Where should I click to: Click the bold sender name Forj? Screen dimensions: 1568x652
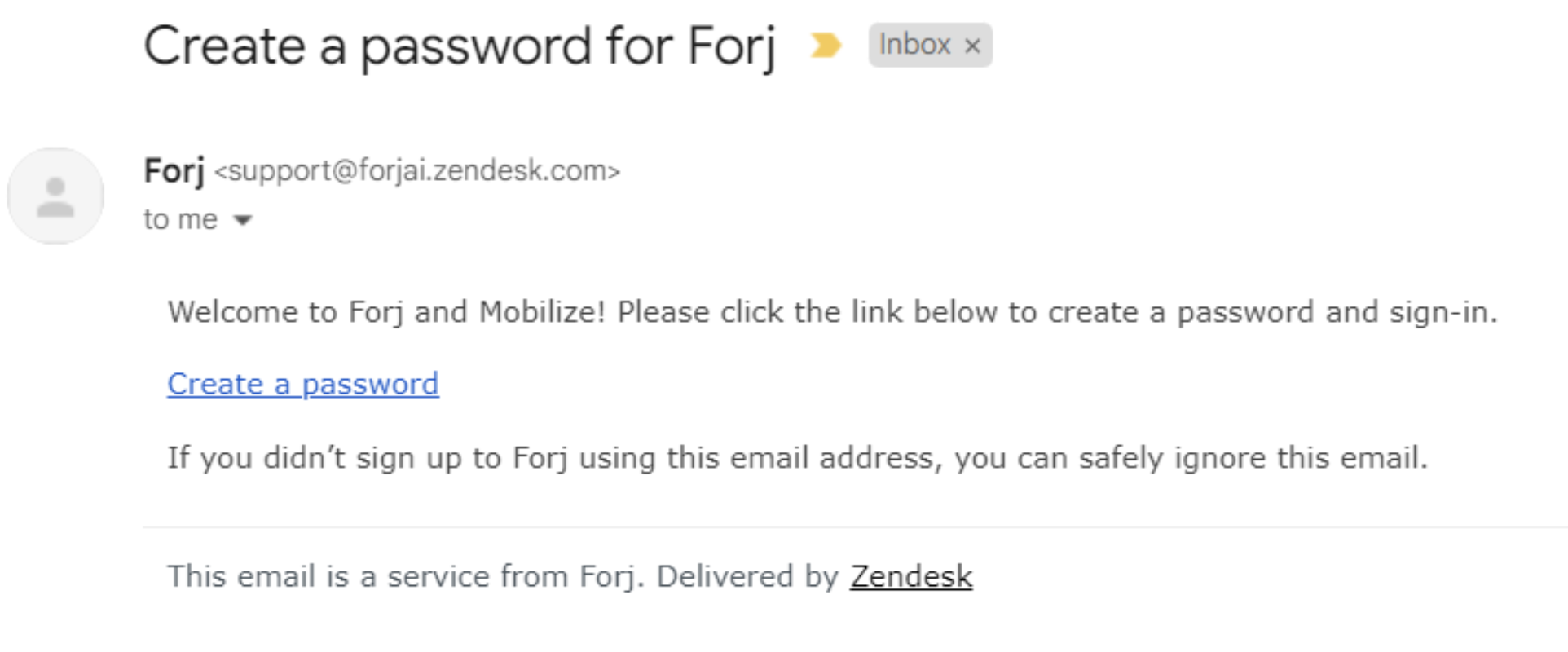[174, 170]
